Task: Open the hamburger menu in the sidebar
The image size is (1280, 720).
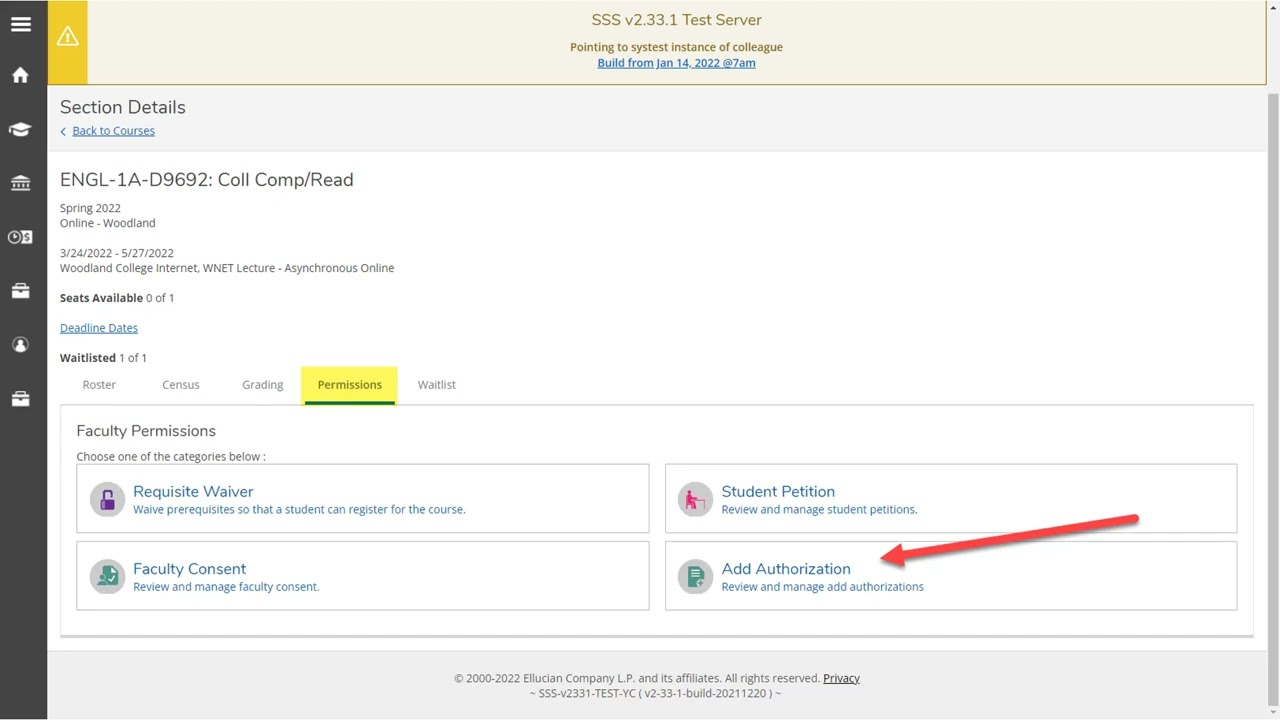Action: pyautogui.click(x=21, y=25)
